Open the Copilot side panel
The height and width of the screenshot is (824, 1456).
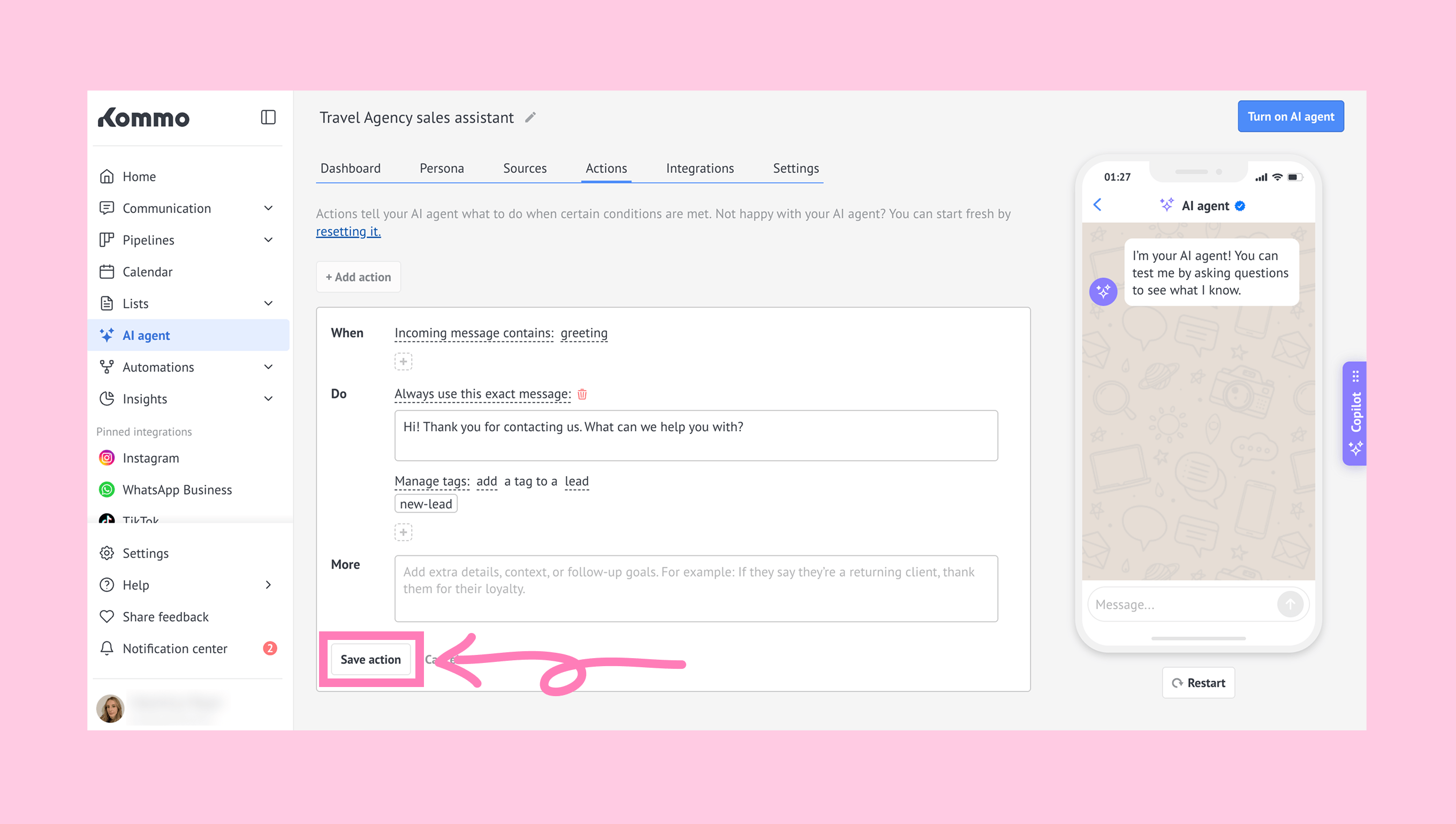(x=1355, y=413)
